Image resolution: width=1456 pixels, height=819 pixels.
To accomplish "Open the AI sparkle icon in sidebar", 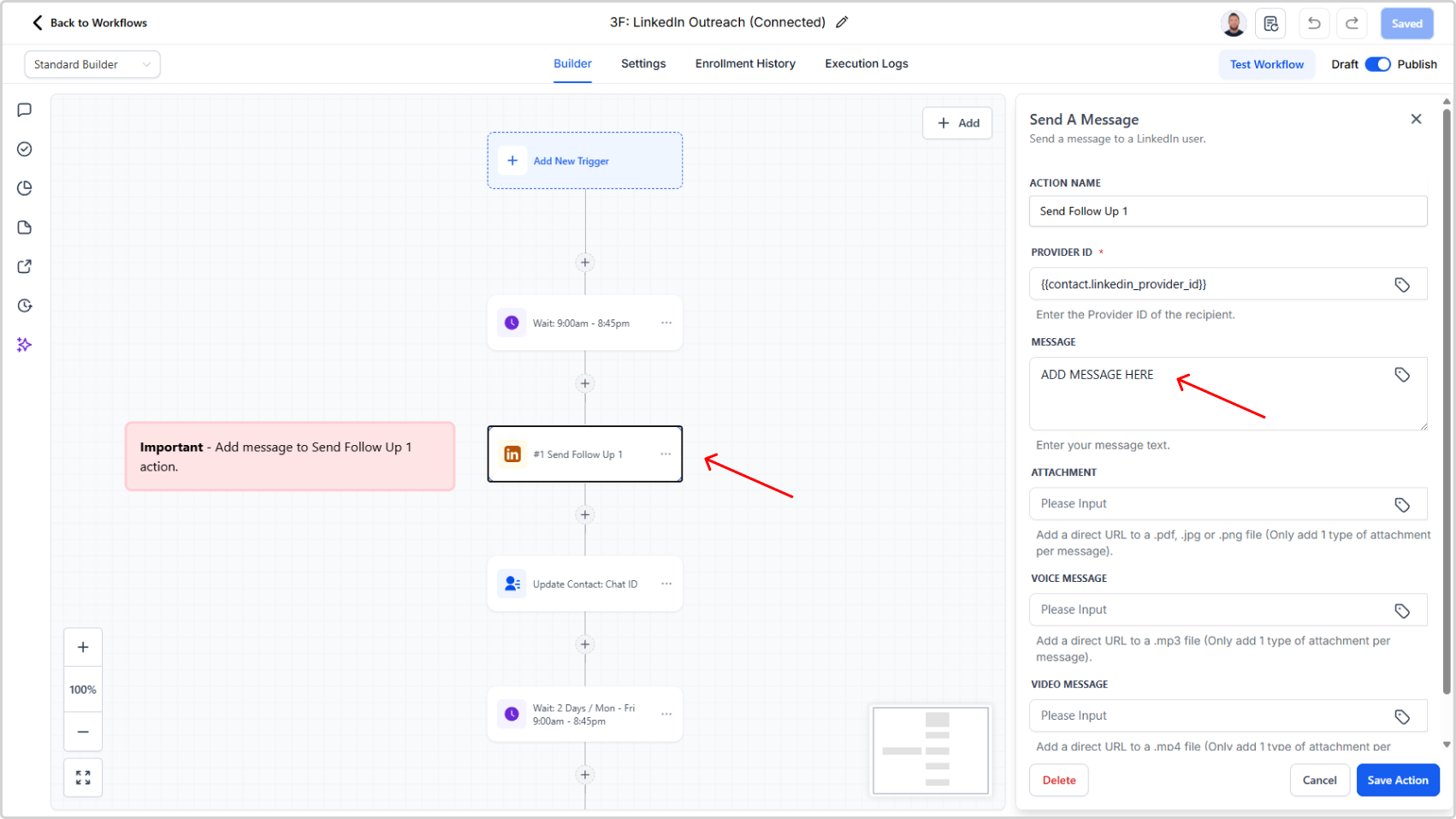I will 25,345.
